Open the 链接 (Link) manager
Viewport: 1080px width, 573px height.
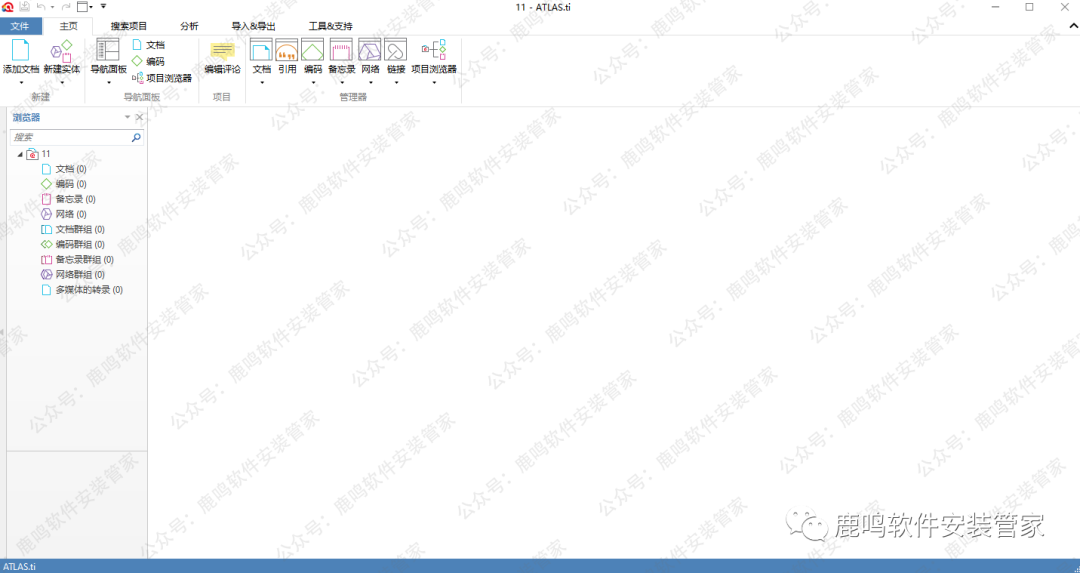[x=396, y=52]
